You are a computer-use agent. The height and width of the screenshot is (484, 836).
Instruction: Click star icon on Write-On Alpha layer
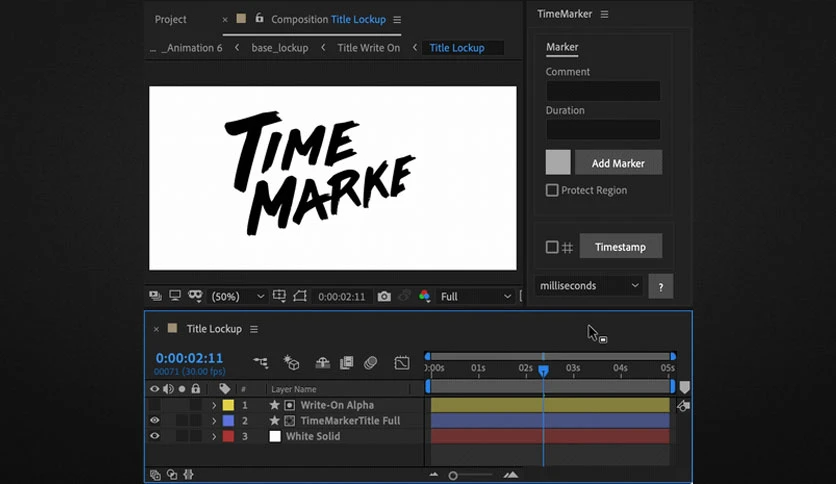(274, 405)
